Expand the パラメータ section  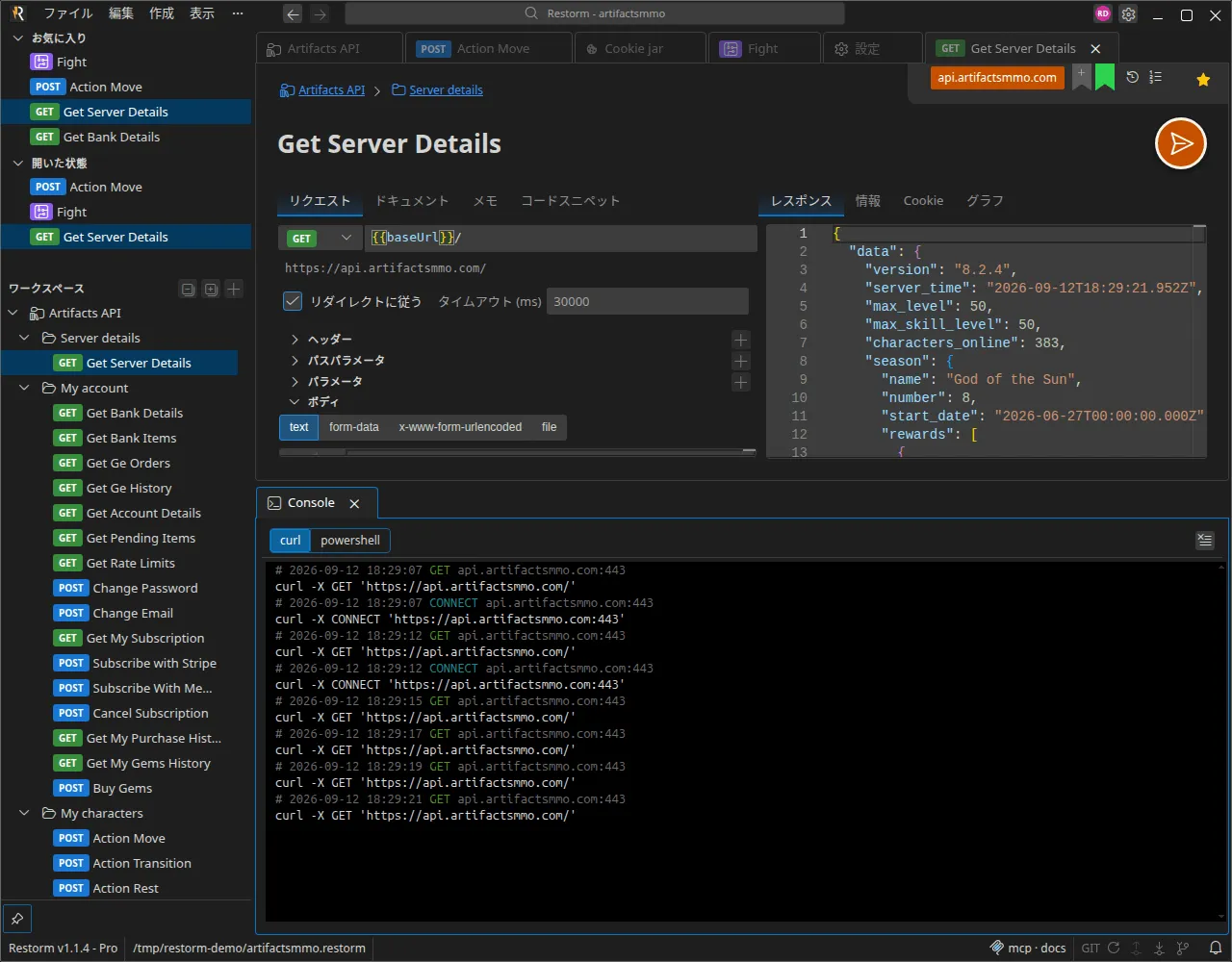pyautogui.click(x=295, y=382)
